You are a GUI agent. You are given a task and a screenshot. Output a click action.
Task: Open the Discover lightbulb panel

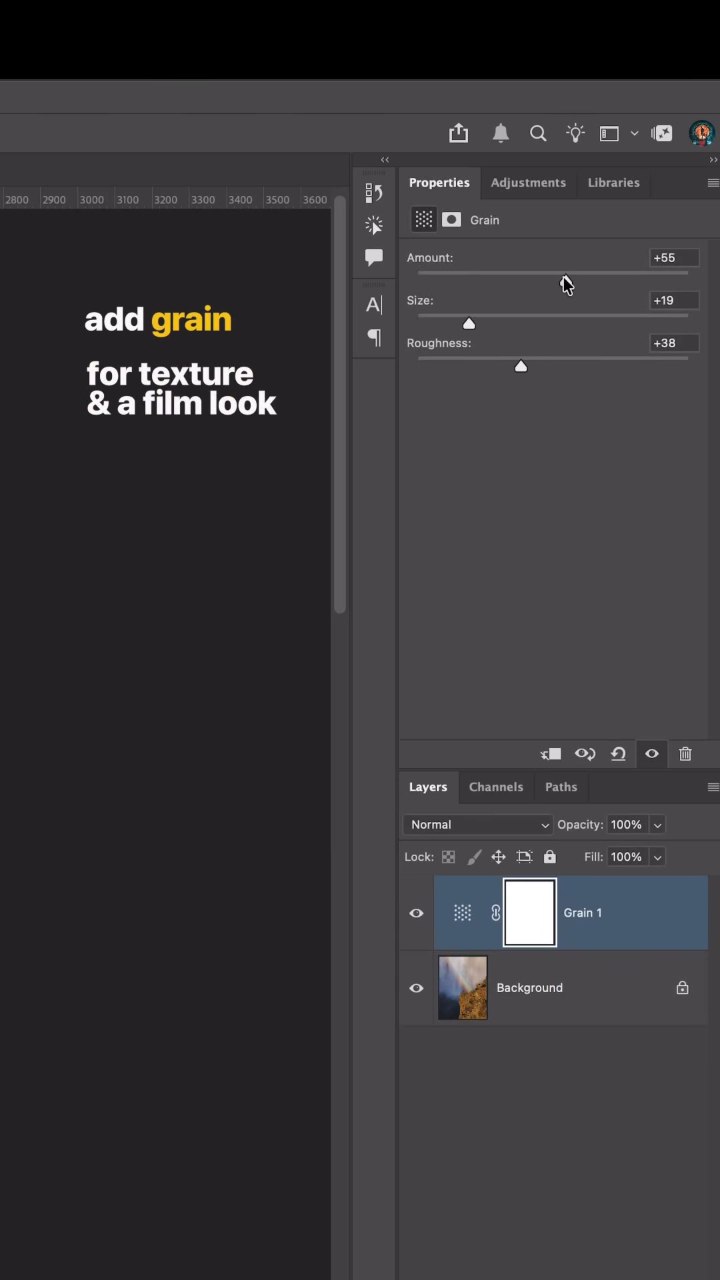(575, 133)
